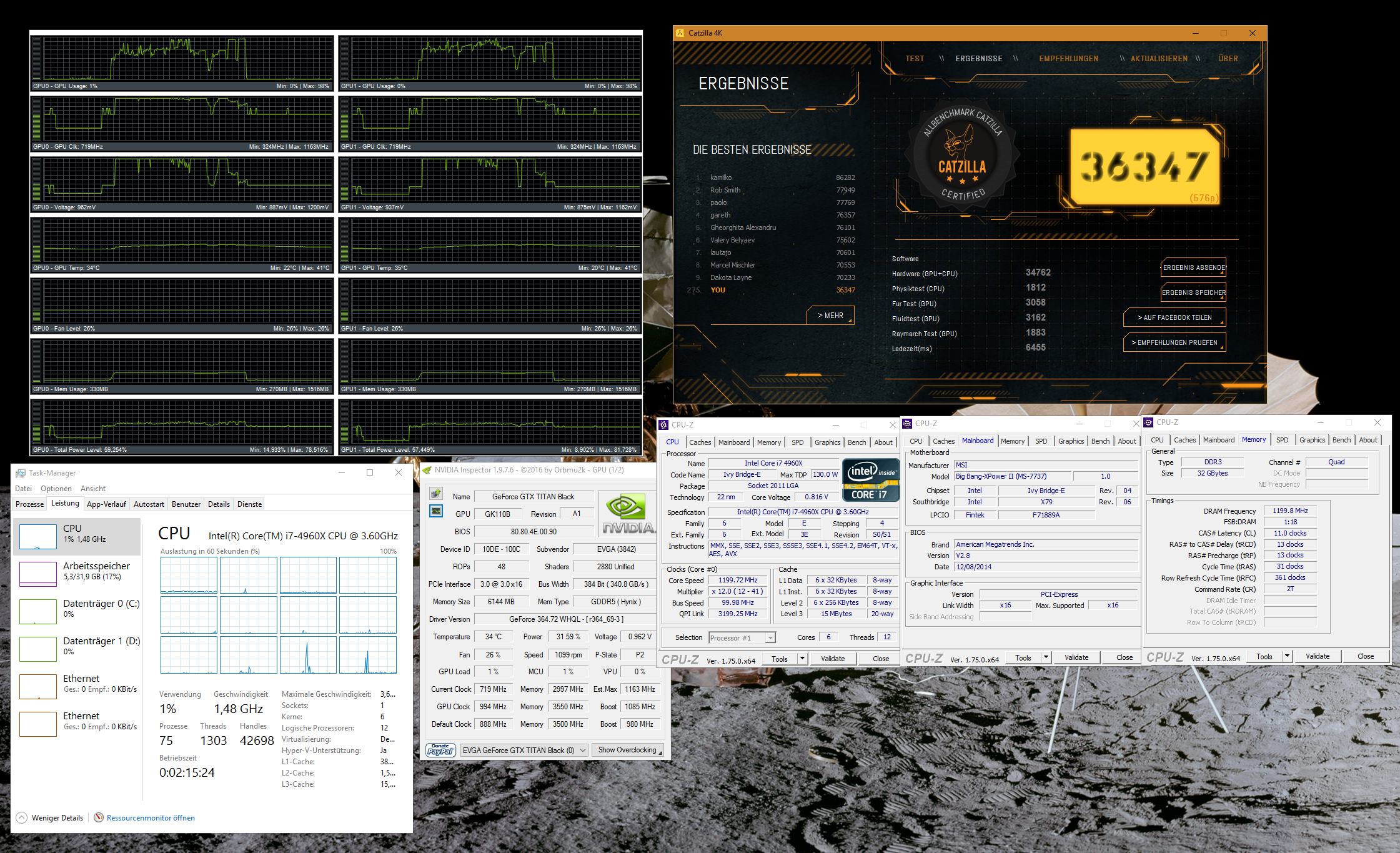Screen dimensions: 1400x853
Task: Select the Datenträger 1 (D:) mini graph
Action: click(38, 649)
